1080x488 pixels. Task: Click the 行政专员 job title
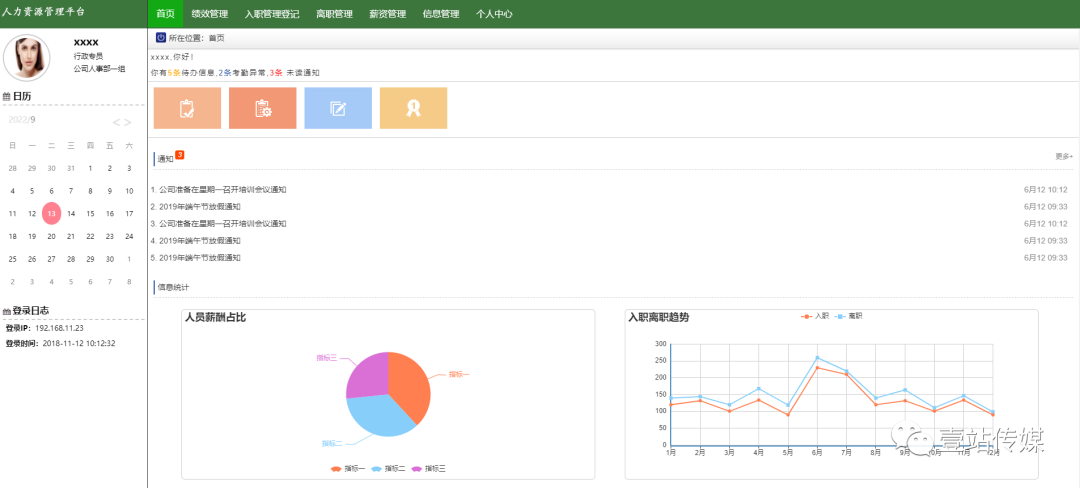coord(88,56)
